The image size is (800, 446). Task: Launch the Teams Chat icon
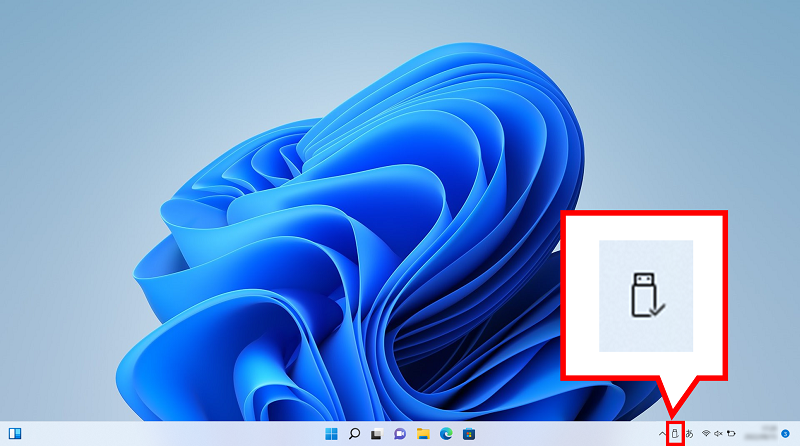click(x=399, y=434)
